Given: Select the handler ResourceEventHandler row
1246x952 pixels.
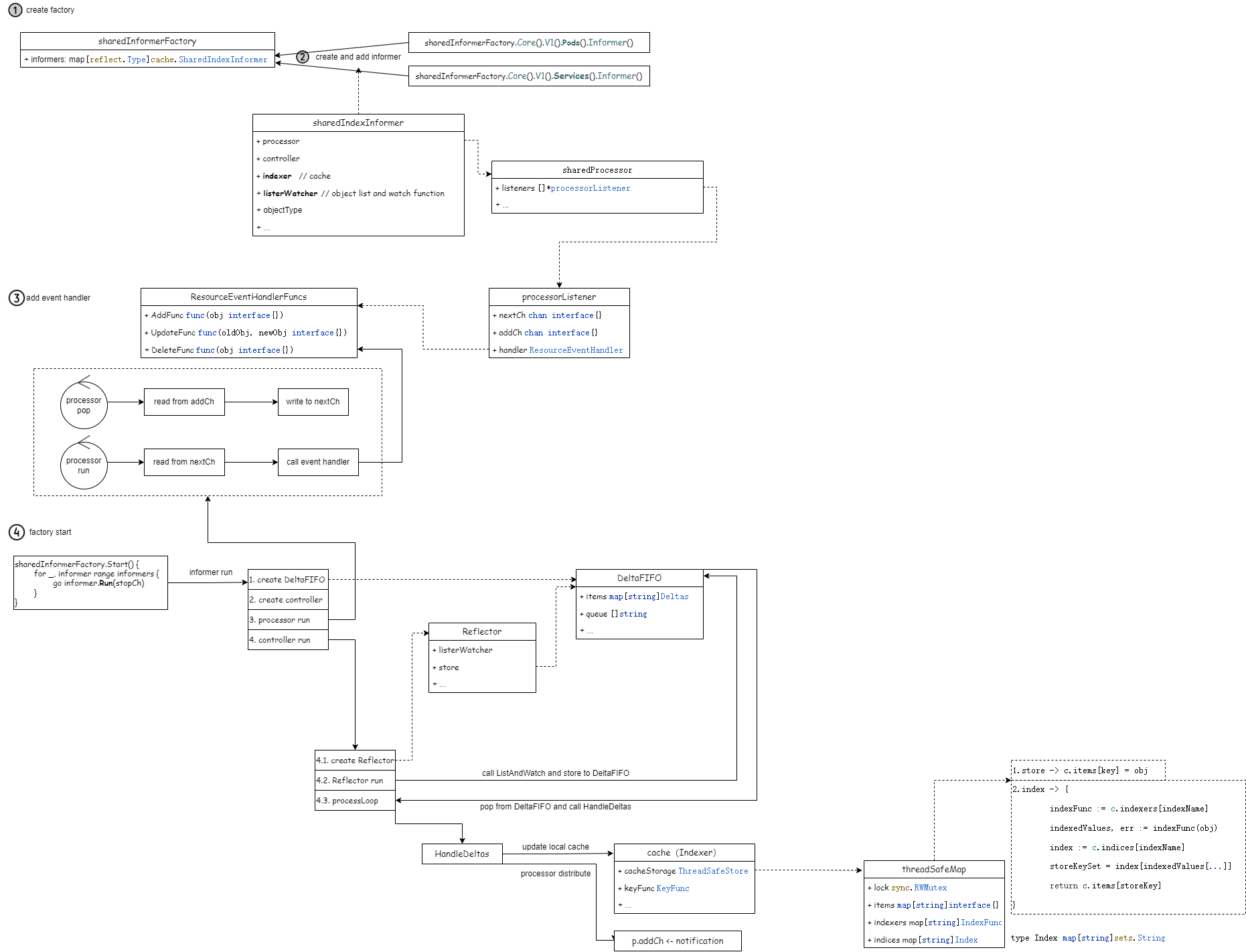Looking at the screenshot, I should click(x=559, y=349).
